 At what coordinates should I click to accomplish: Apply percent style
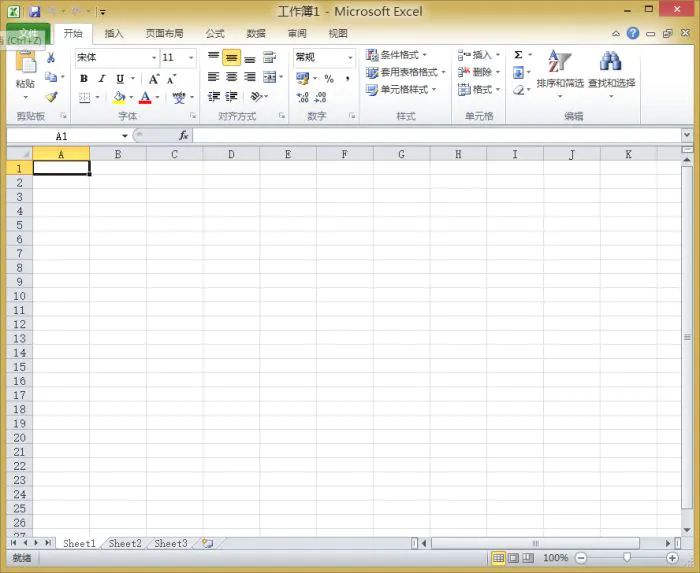329,79
